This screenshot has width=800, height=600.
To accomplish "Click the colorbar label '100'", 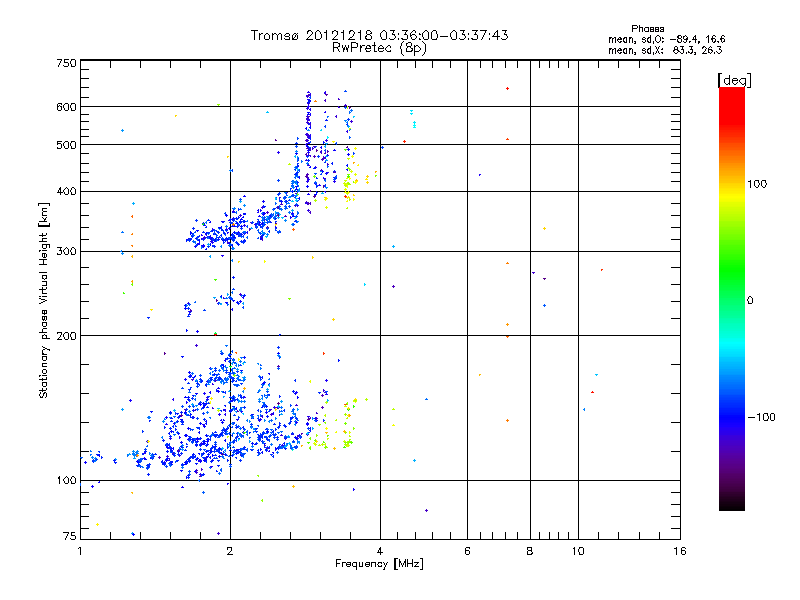I will (x=757, y=184).
